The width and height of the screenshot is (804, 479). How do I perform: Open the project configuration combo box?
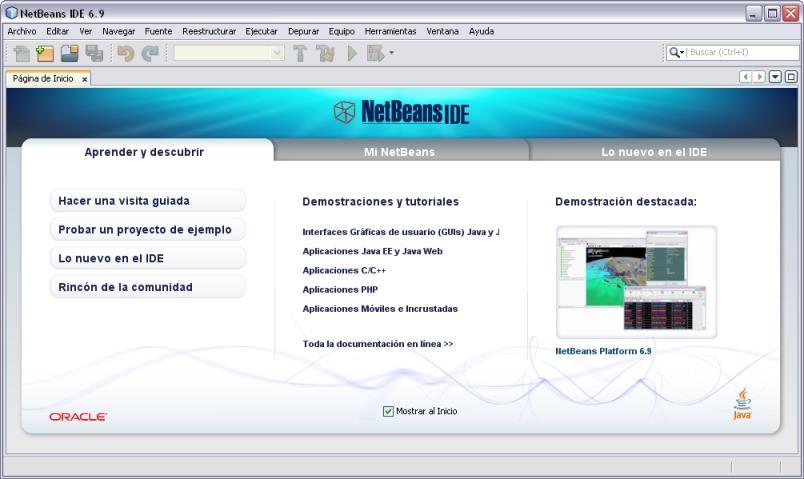pyautogui.click(x=229, y=53)
